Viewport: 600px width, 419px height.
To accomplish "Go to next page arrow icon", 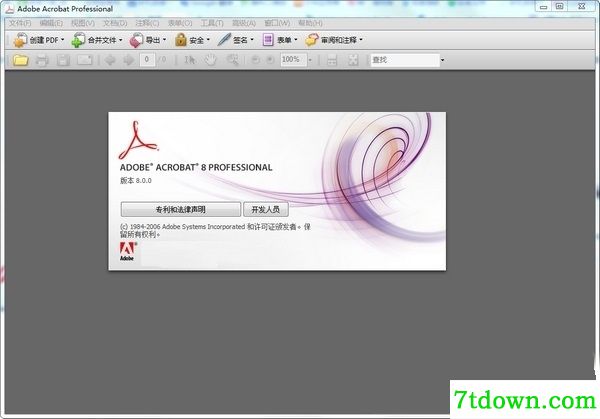I will (x=129, y=60).
